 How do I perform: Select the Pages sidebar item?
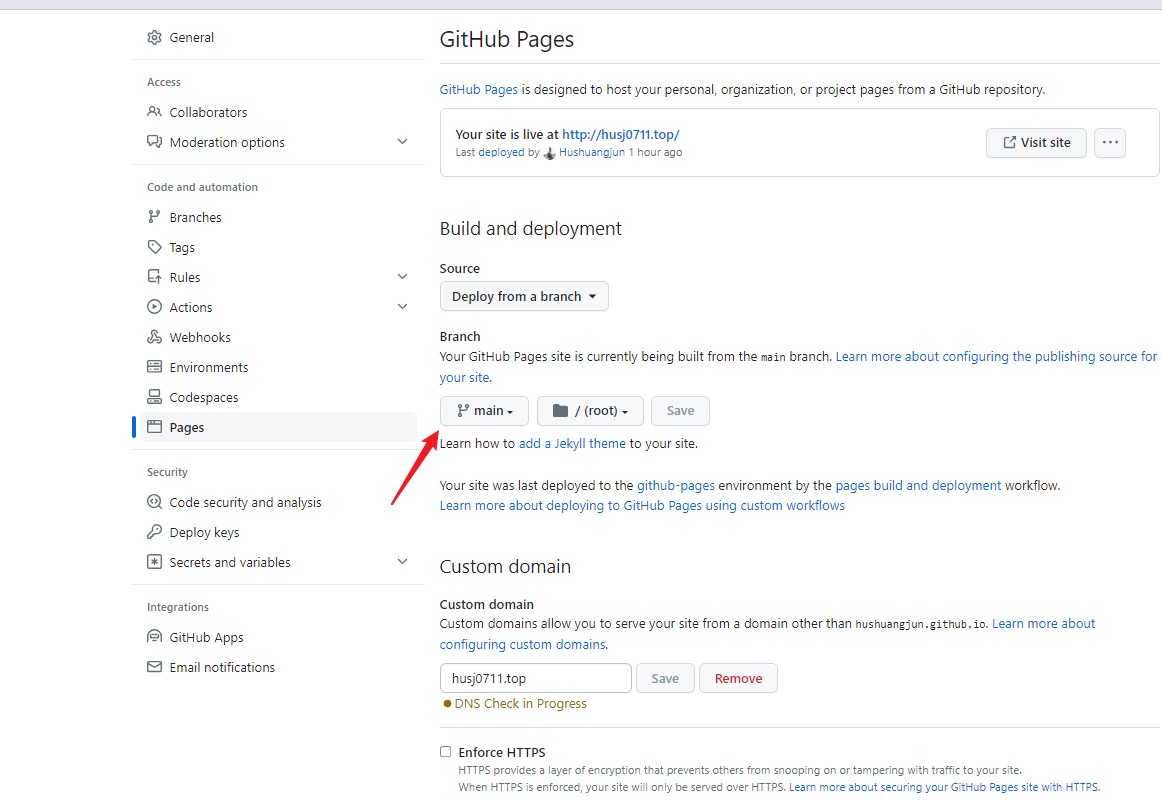(x=278, y=427)
